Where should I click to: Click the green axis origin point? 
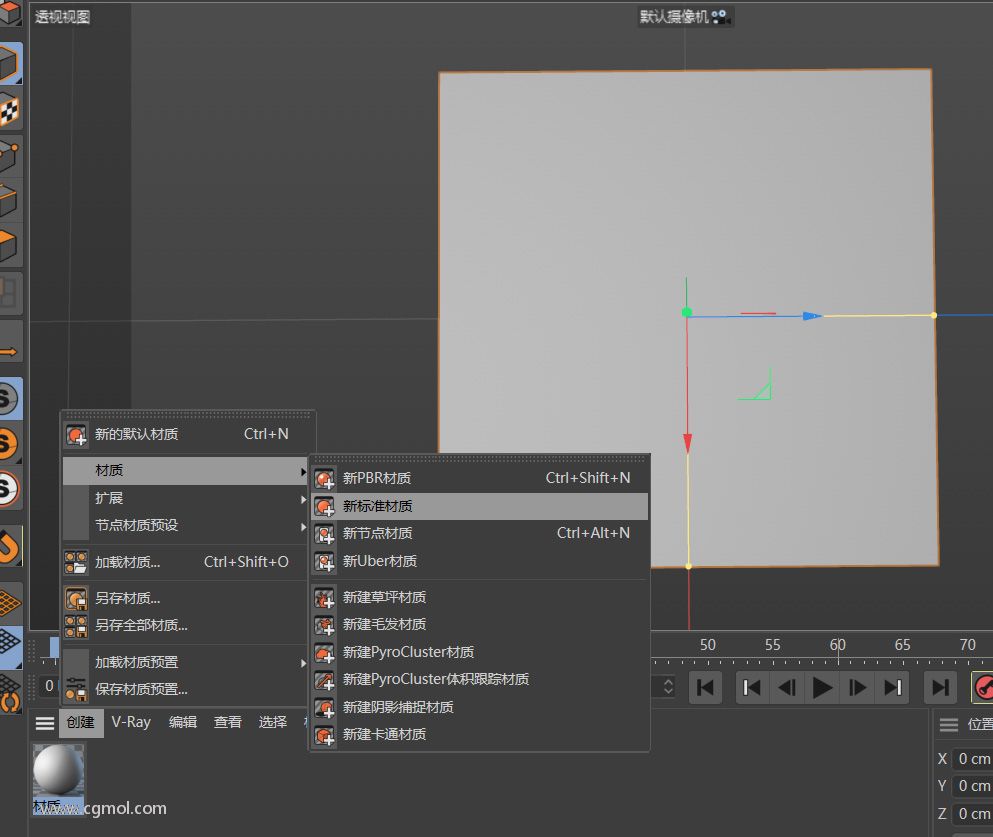pos(686,312)
